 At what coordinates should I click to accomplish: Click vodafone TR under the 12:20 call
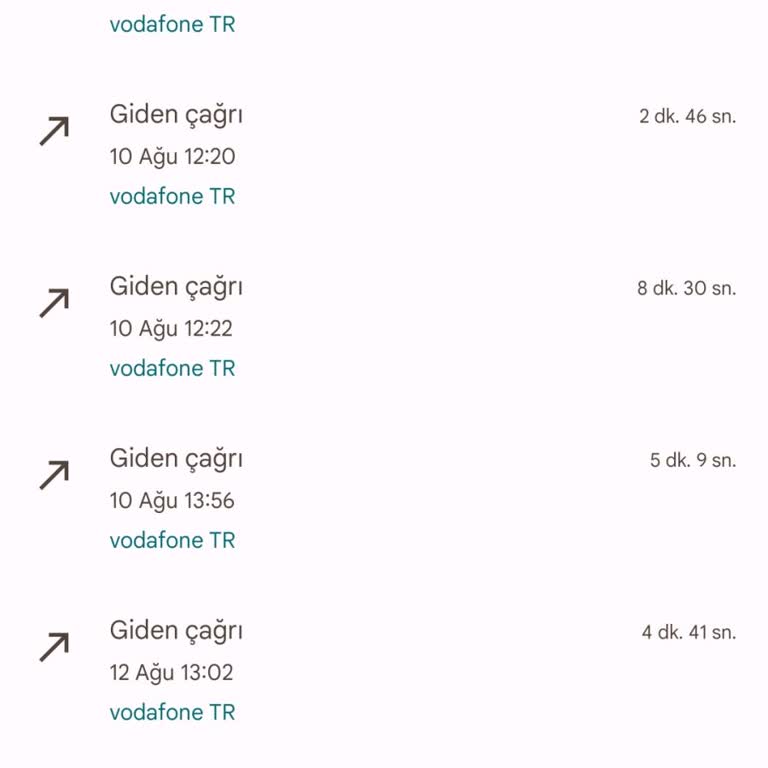click(172, 197)
